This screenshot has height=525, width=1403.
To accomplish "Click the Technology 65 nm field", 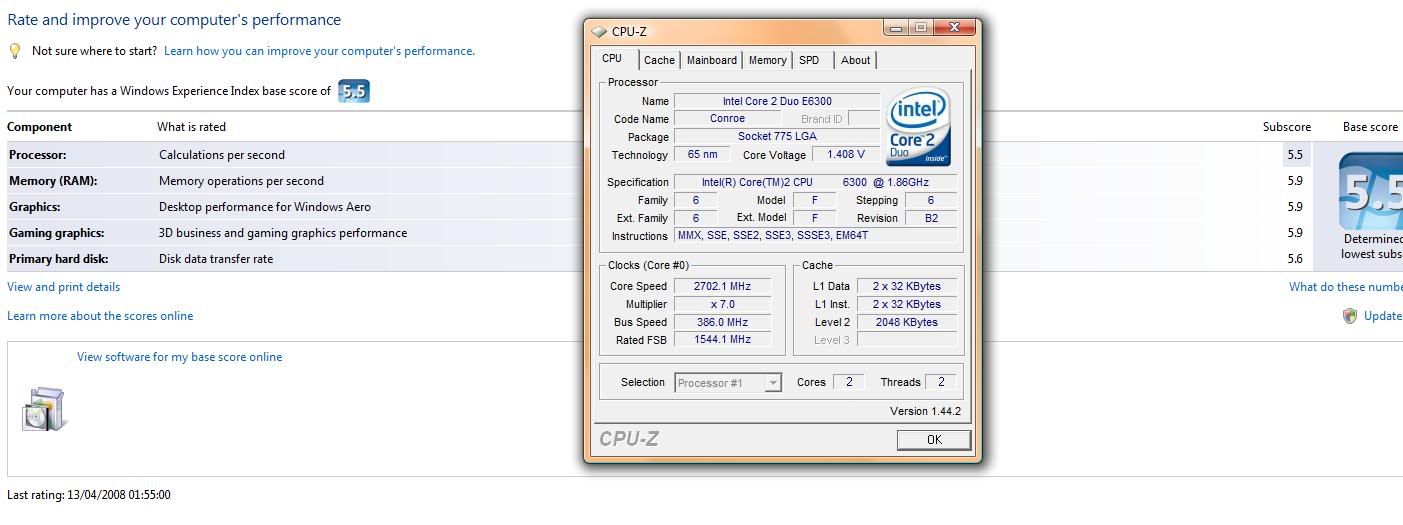I will tap(702, 155).
